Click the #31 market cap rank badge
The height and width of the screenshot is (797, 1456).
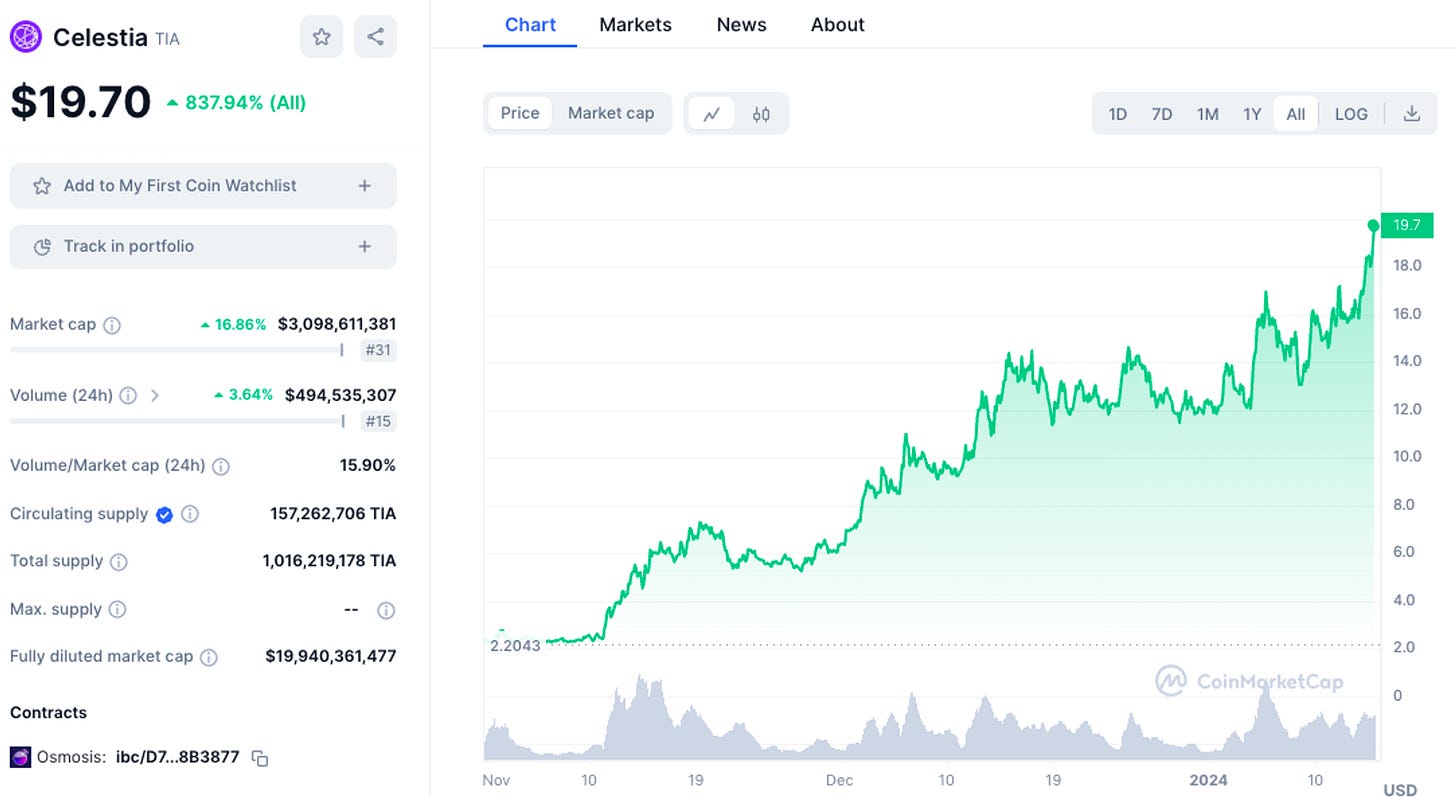tap(378, 351)
